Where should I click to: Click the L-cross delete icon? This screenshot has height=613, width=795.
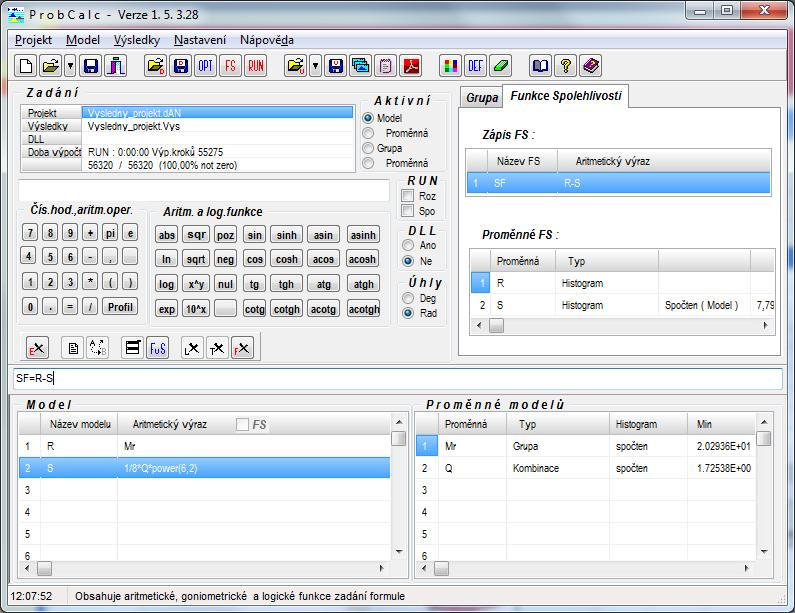(192, 348)
